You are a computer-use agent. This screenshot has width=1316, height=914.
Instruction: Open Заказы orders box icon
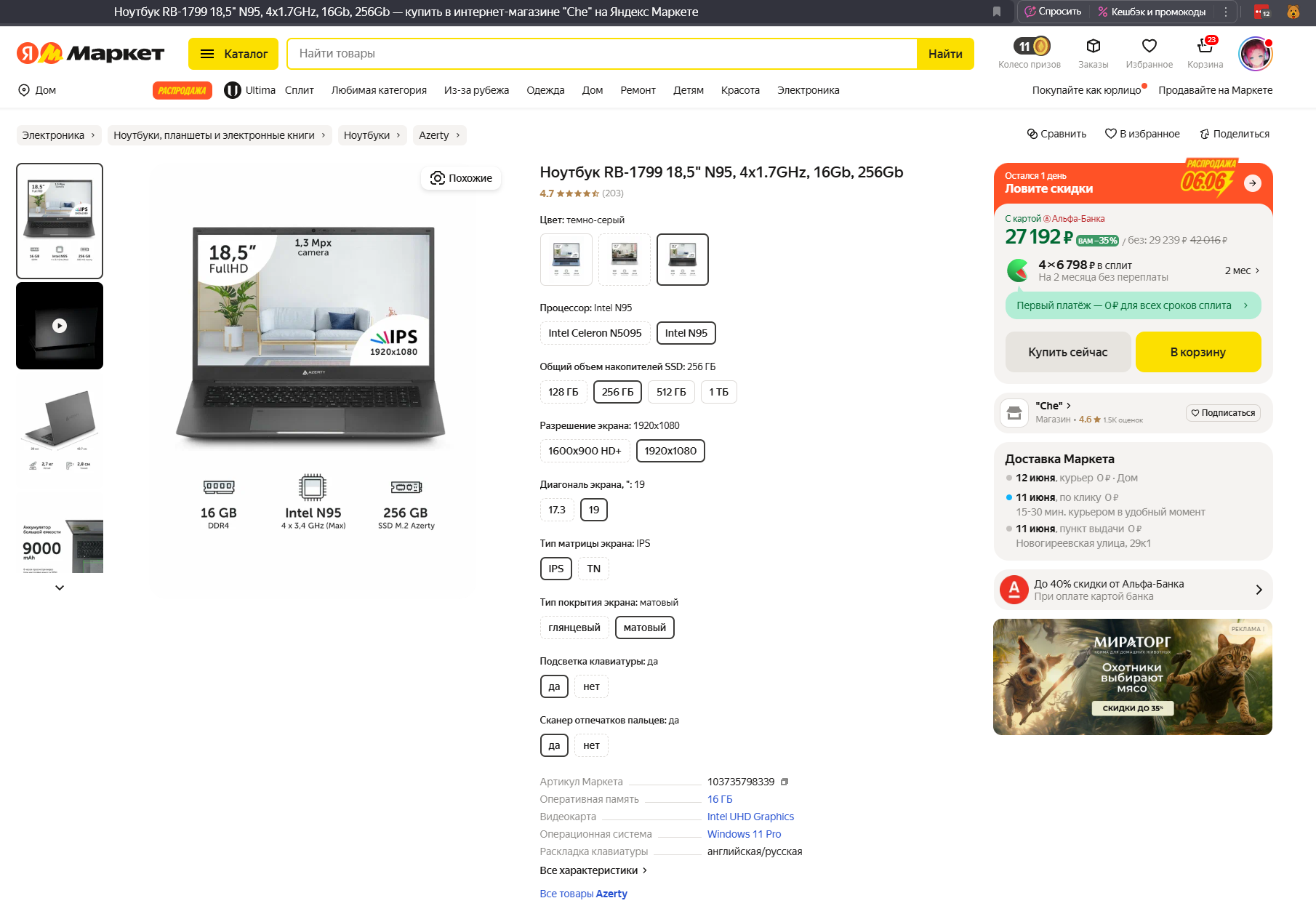pyautogui.click(x=1093, y=47)
